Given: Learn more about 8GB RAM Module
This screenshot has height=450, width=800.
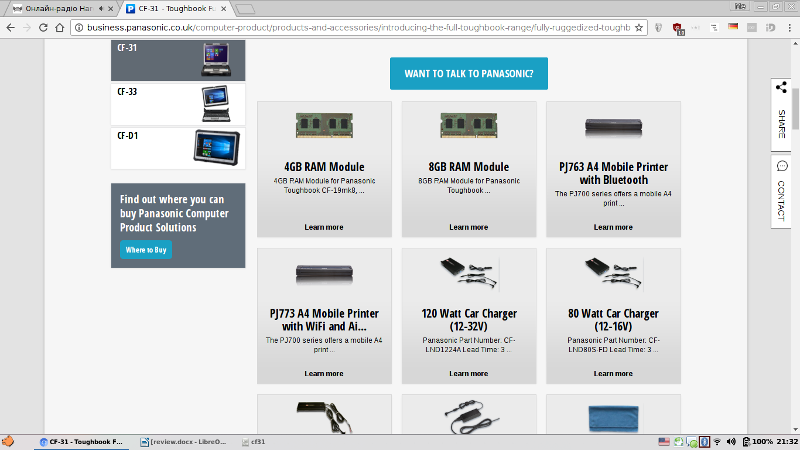Looking at the screenshot, I should pyautogui.click(x=468, y=227).
